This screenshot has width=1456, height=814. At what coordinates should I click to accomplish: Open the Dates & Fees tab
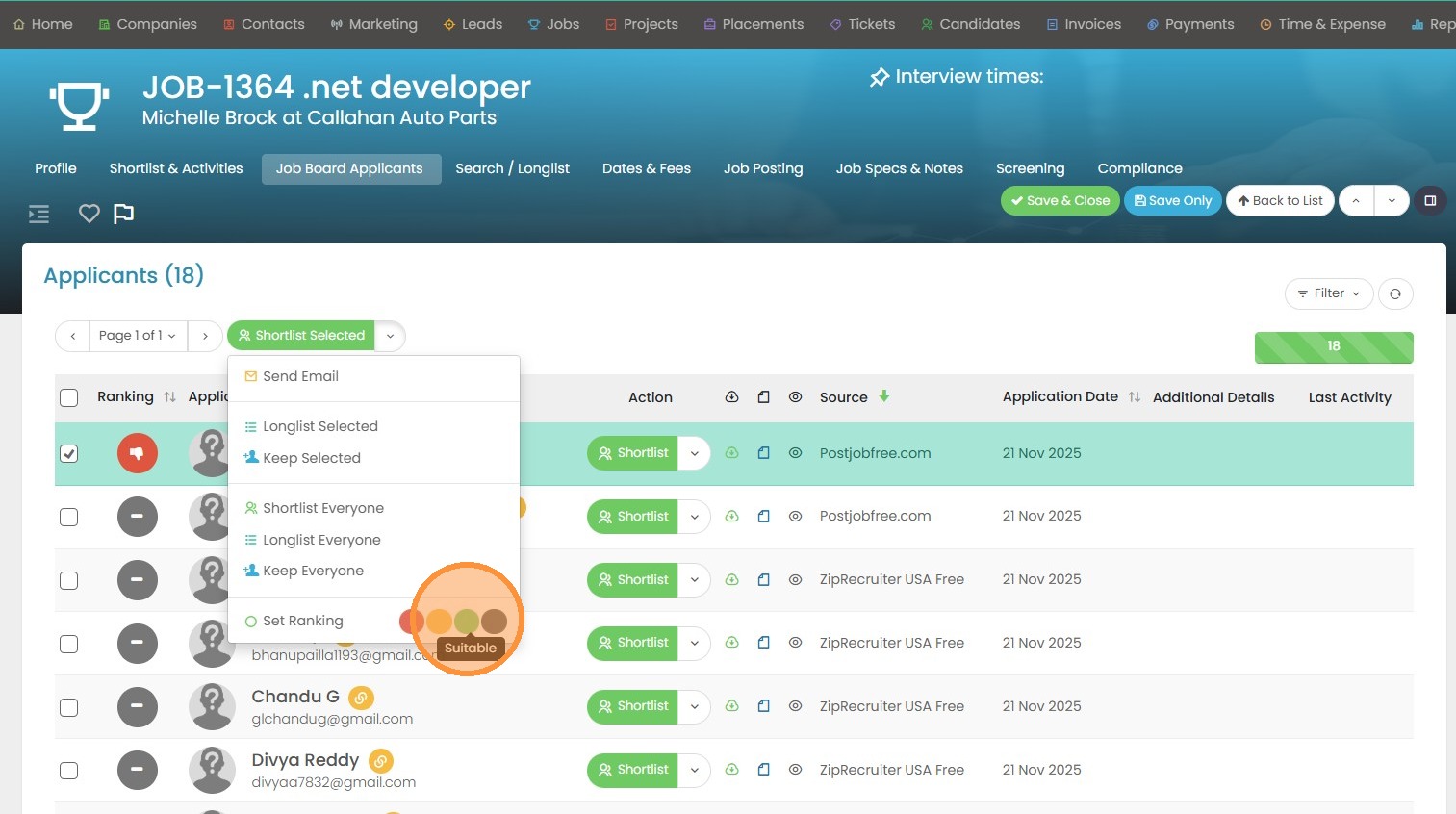(647, 168)
